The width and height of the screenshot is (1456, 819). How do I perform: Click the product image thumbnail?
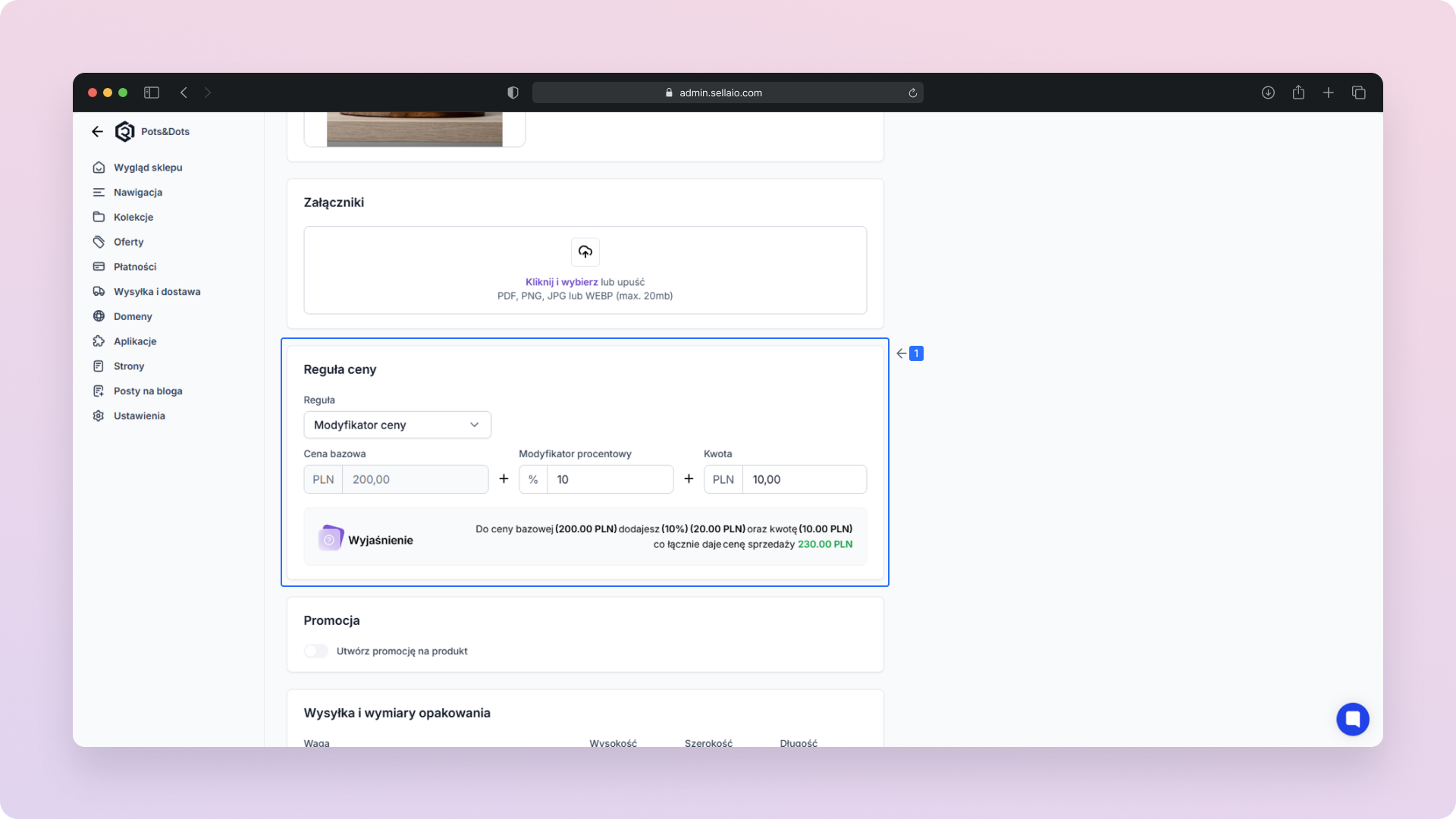[414, 129]
